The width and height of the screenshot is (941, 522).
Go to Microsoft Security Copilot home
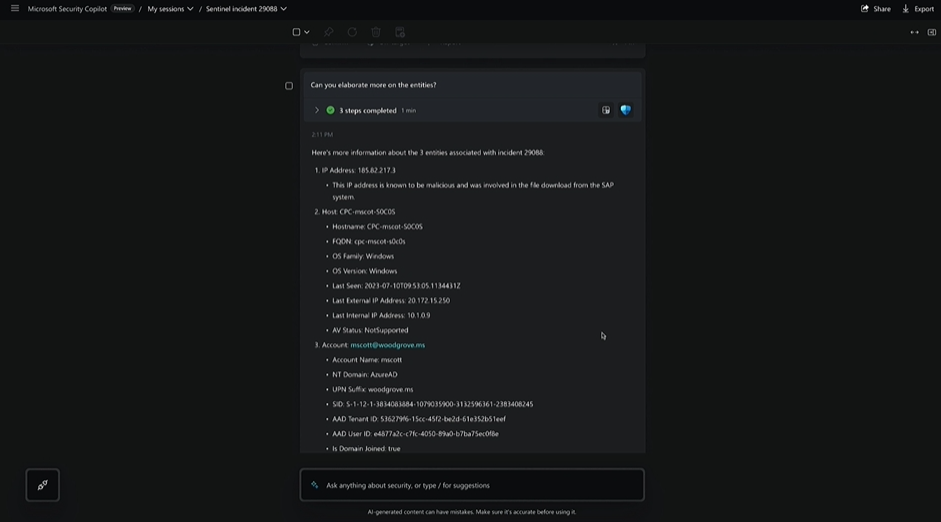[x=67, y=9]
